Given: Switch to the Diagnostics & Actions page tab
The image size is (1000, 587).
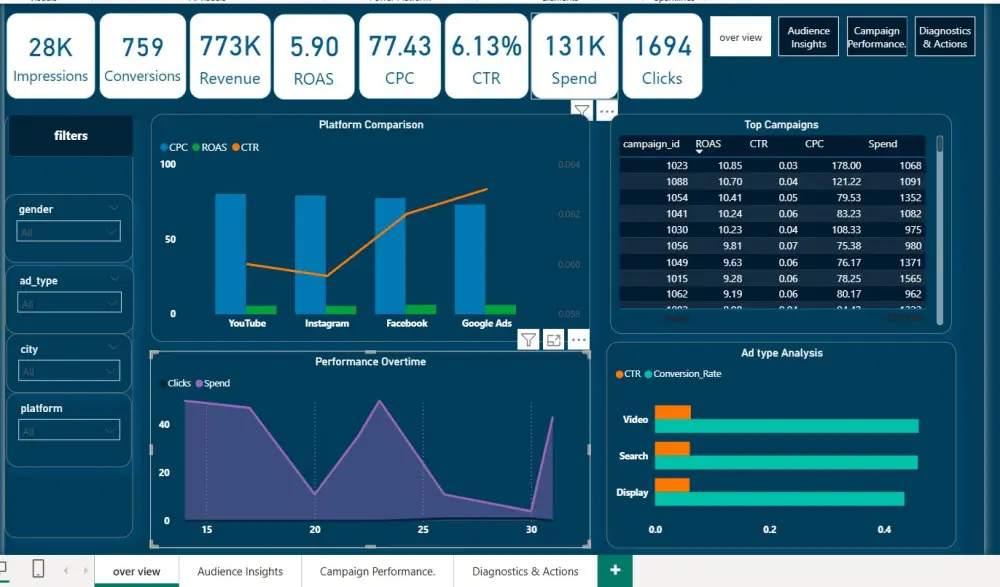Looking at the screenshot, I should pos(525,571).
